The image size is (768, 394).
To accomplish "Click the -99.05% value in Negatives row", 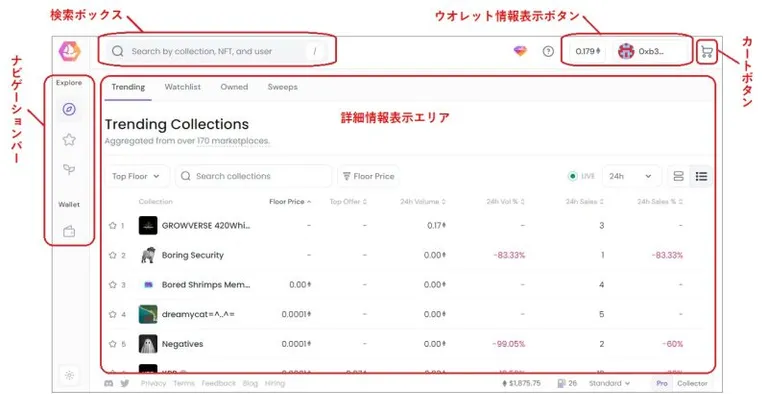I will coord(508,344).
